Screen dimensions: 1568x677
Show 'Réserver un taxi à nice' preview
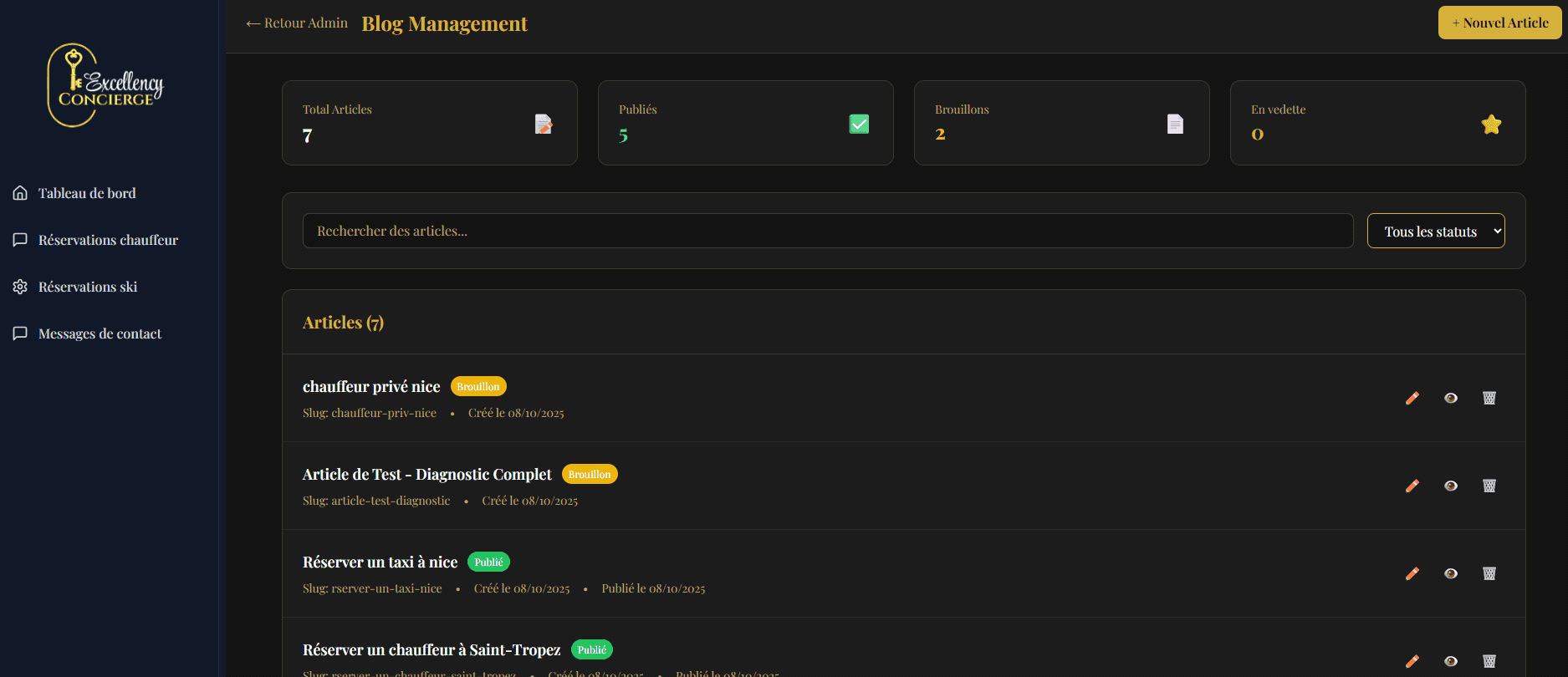(x=1451, y=573)
